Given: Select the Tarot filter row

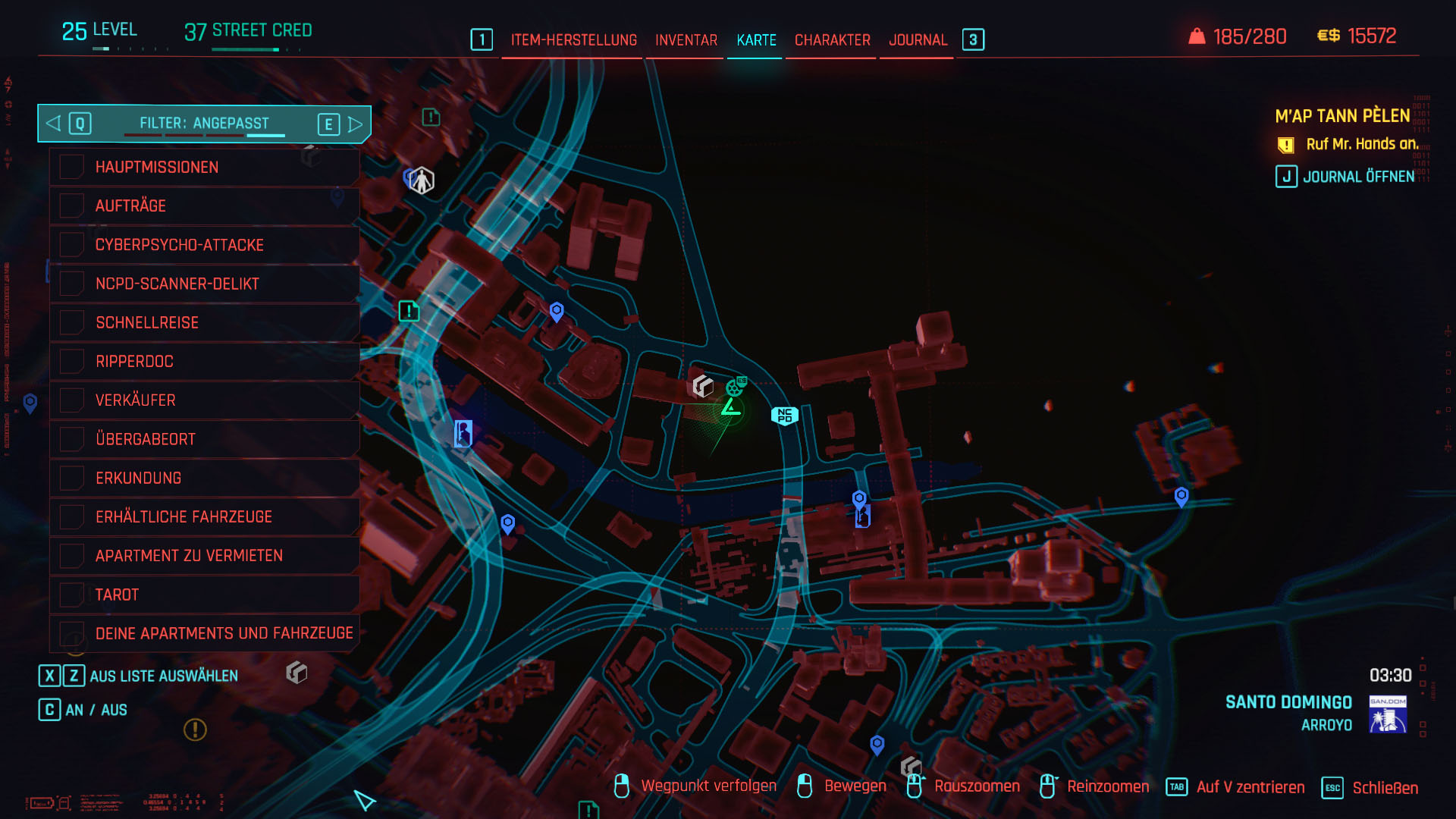Looking at the screenshot, I should [x=204, y=595].
